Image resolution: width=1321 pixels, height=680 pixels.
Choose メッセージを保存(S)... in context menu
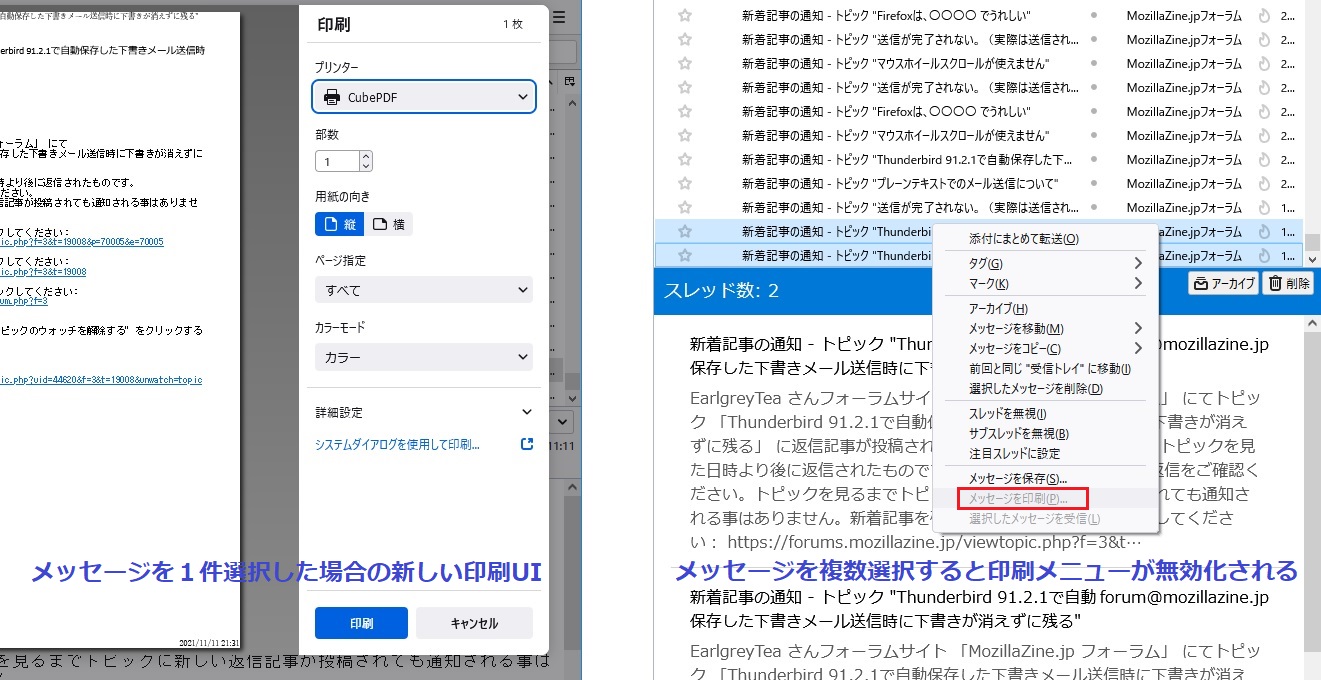point(1017,479)
